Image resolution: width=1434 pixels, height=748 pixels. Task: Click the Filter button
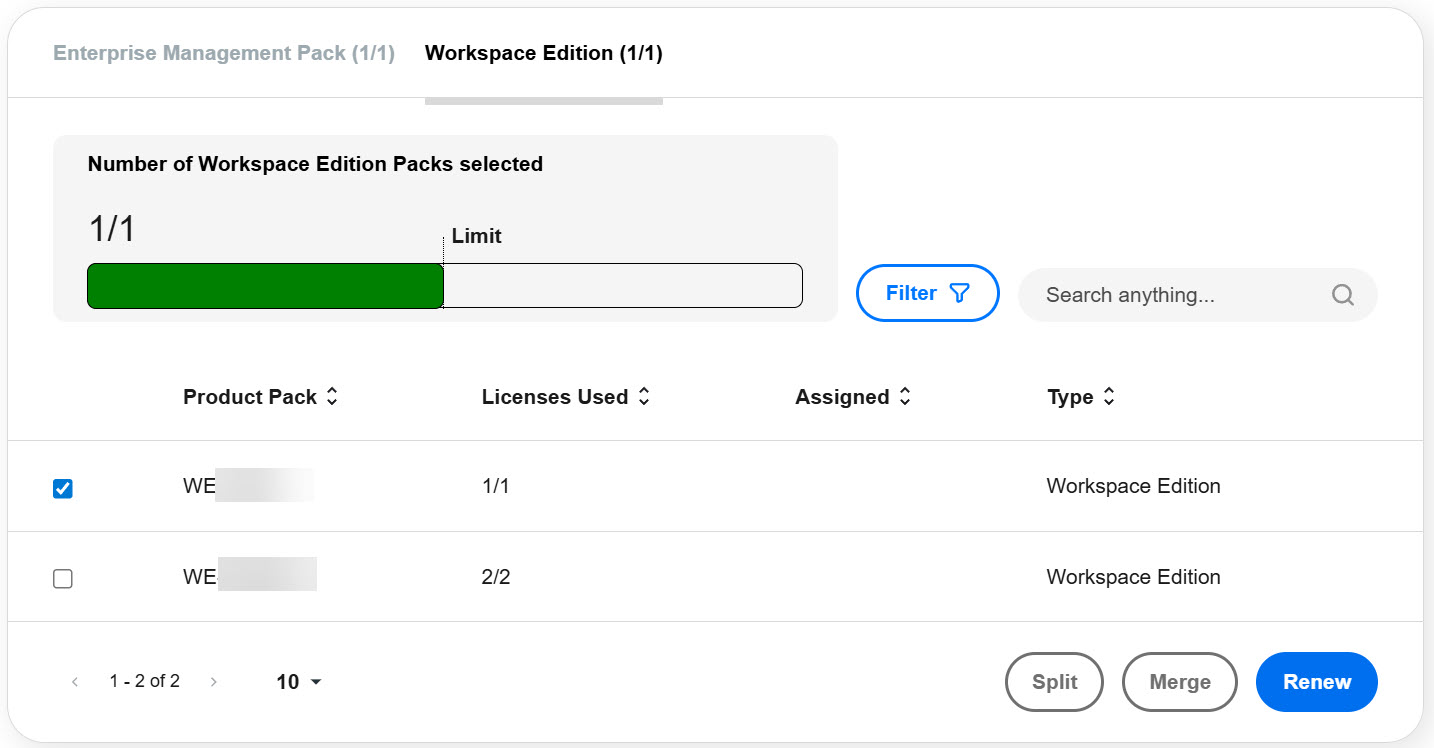[927, 293]
